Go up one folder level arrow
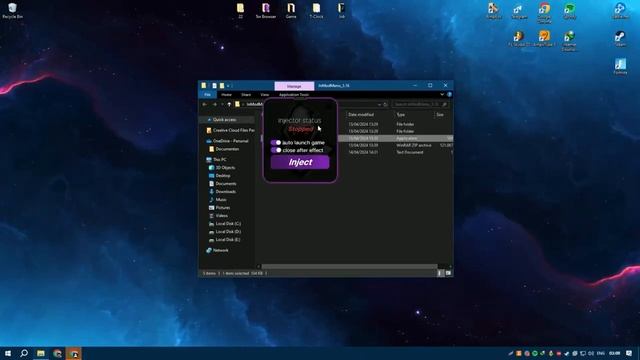The image size is (640, 360). click(229, 104)
